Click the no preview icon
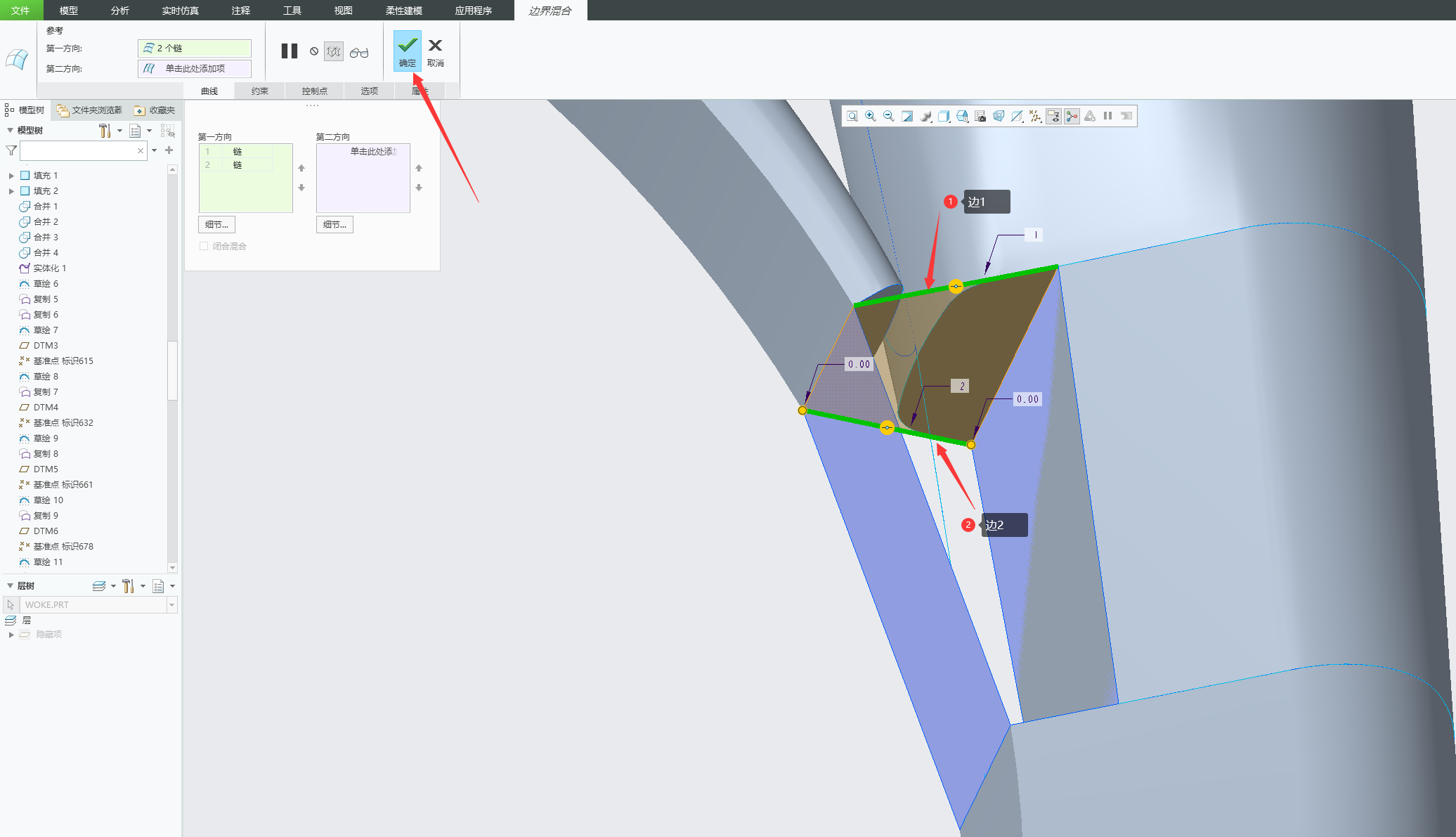 coord(314,51)
